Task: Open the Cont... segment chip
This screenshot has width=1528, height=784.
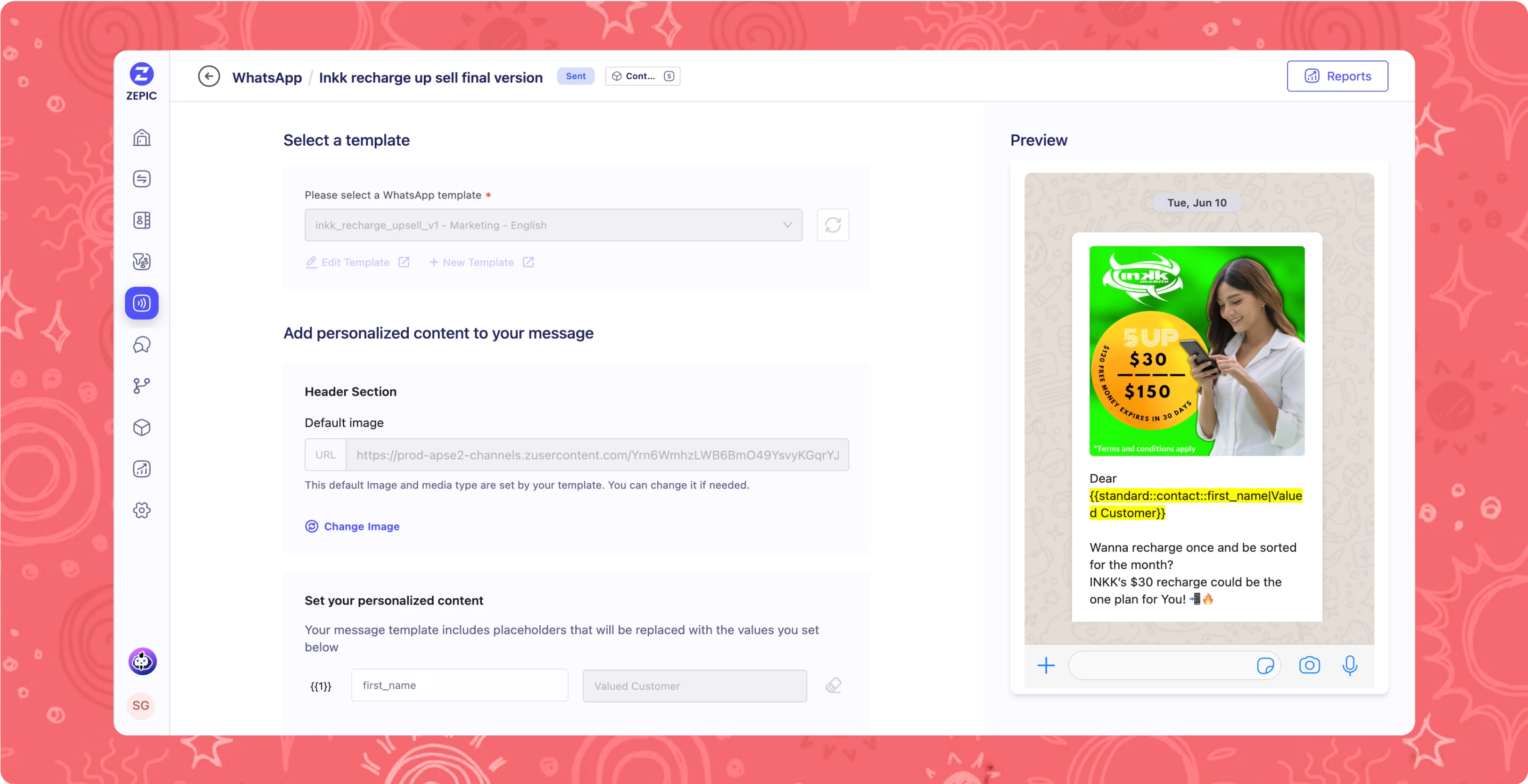Action: tap(643, 76)
